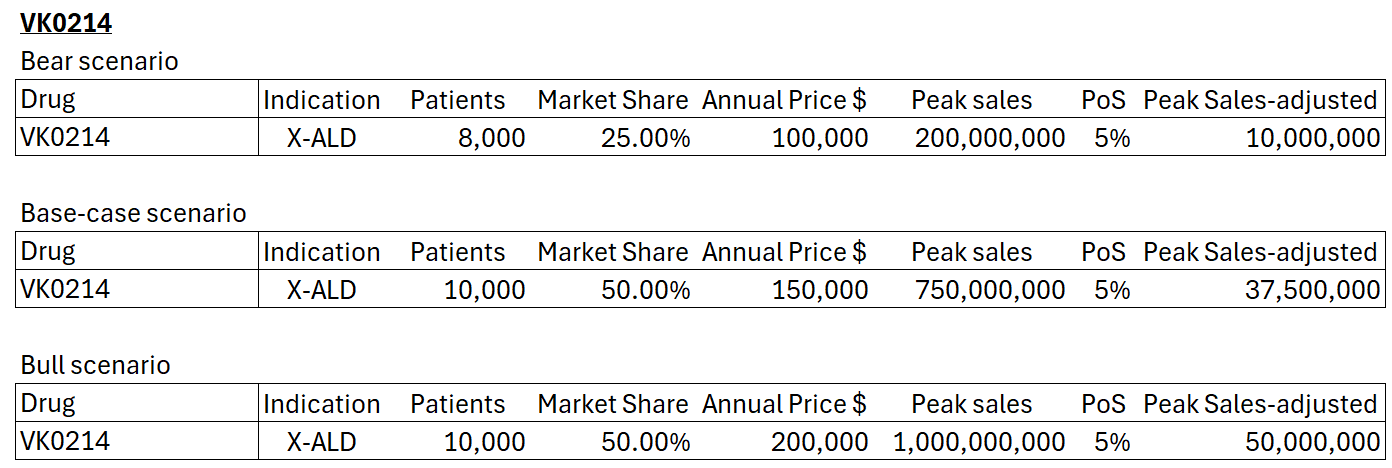Click the 37,500,000 adjusted sales cell
Screen dimensions: 1392x468
[x=1312, y=290]
